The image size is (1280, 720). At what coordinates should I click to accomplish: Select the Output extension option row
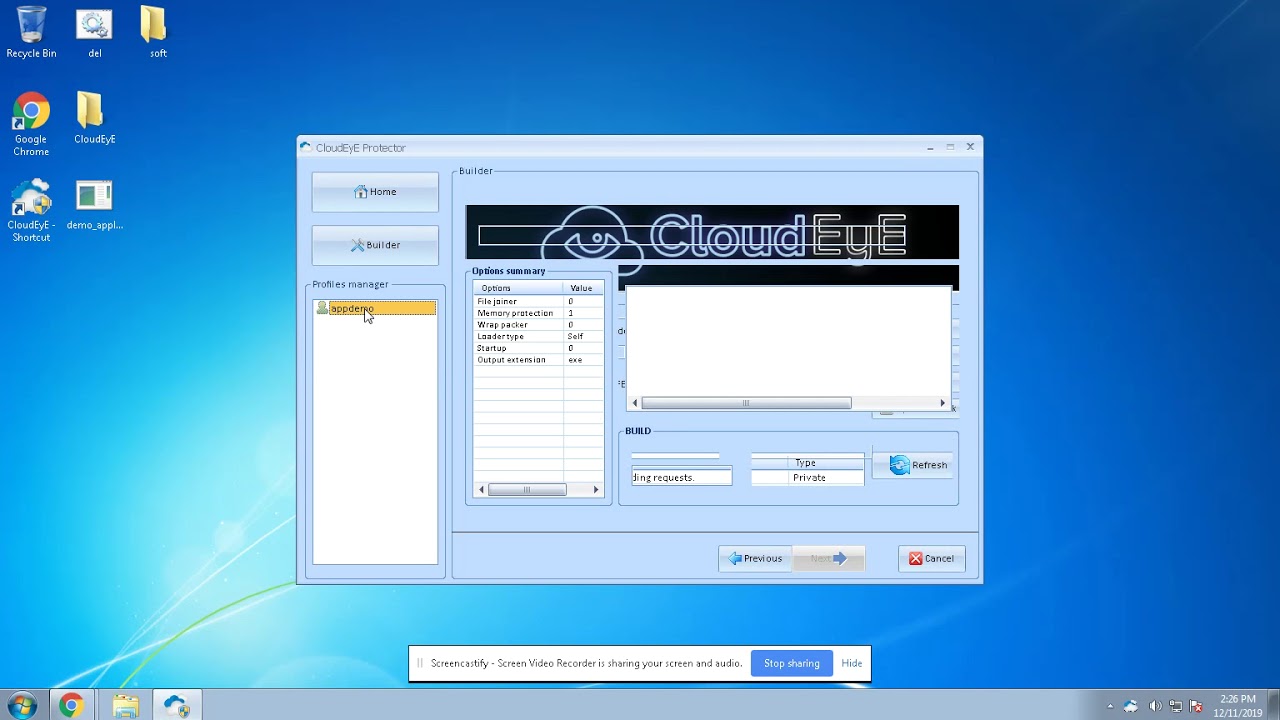pyautogui.click(x=539, y=360)
